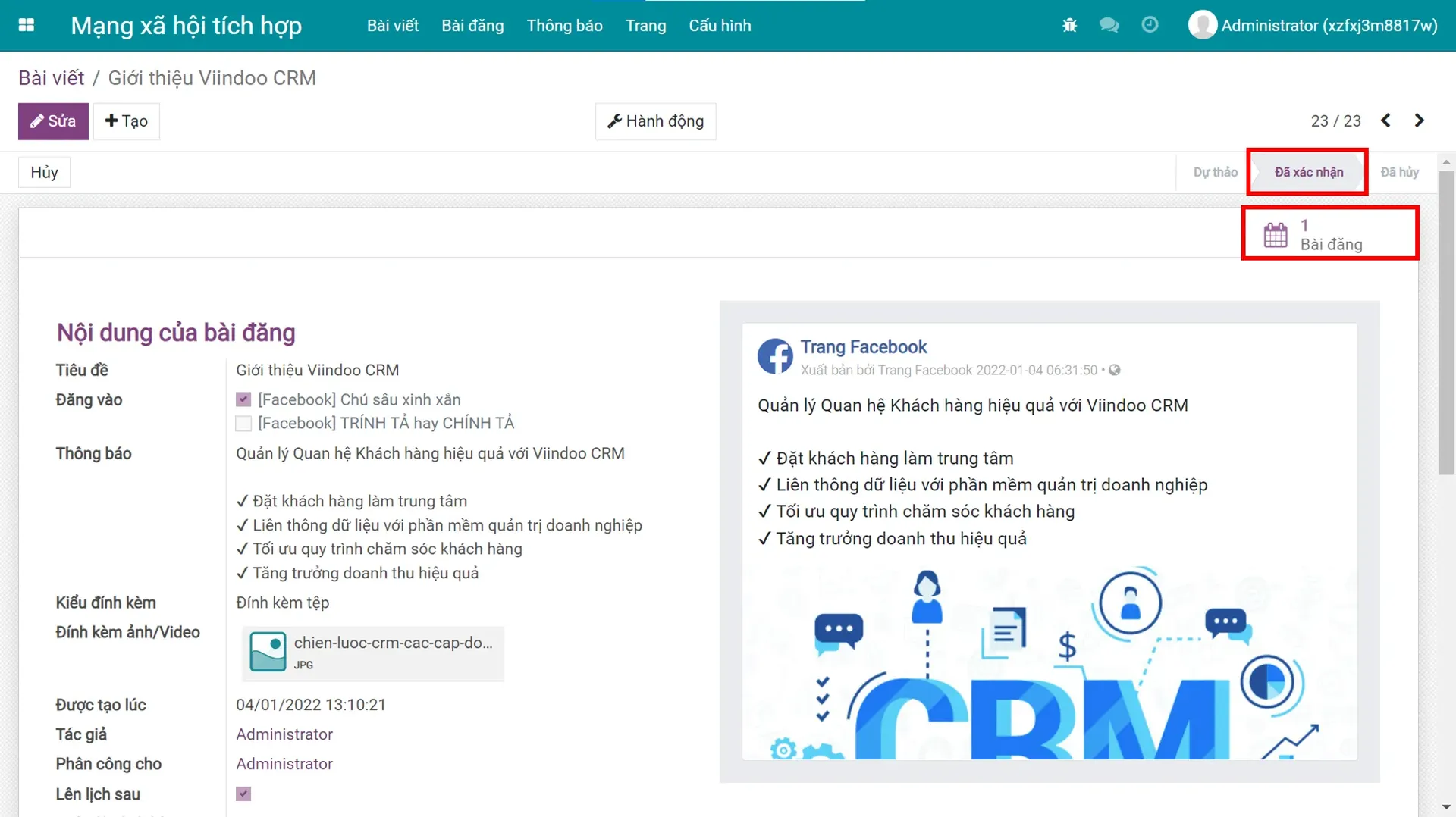The width and height of the screenshot is (1456, 817).
Task: Toggle TRÍNH TẢ hay CHÍNH TẢ checkbox
Action: tap(243, 423)
